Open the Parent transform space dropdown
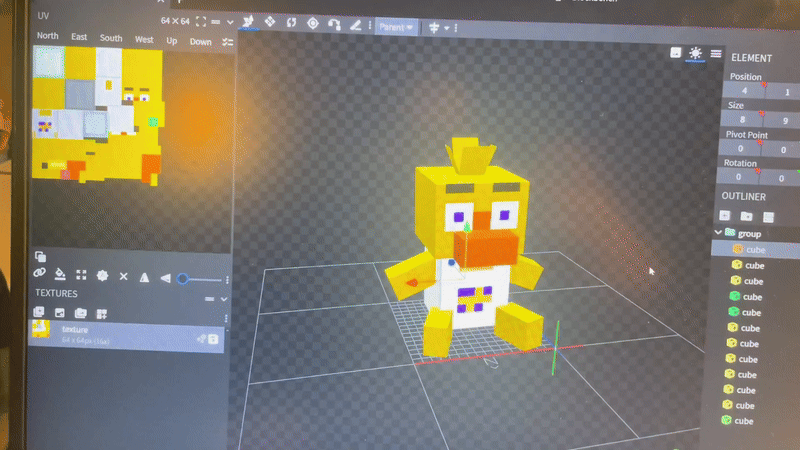The height and width of the screenshot is (450, 800). tap(396, 27)
